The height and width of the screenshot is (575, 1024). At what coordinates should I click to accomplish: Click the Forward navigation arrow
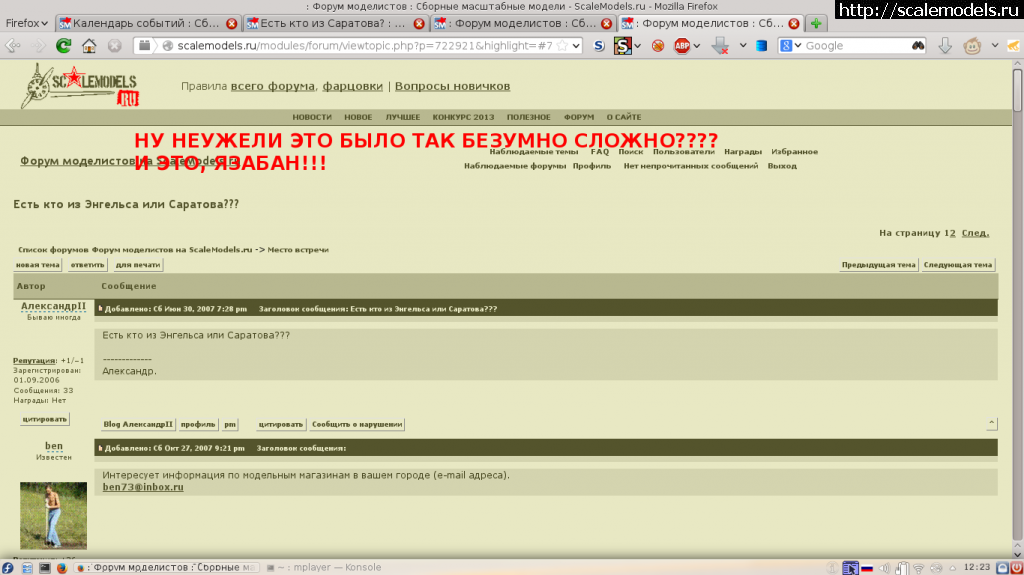point(38,46)
